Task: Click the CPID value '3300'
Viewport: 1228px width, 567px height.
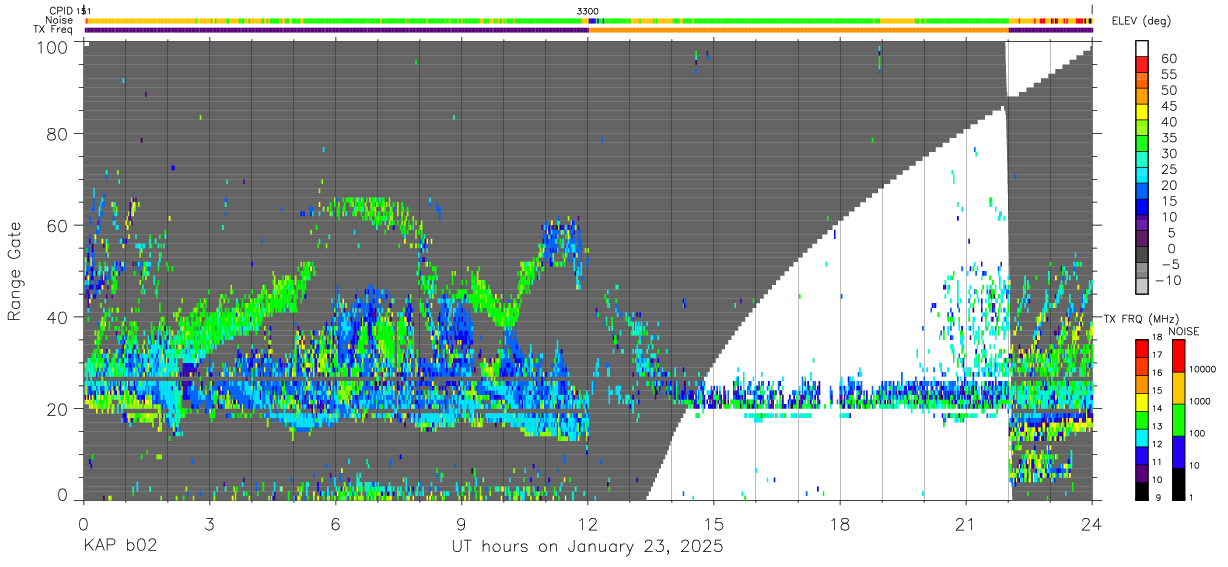Action: pyautogui.click(x=588, y=11)
